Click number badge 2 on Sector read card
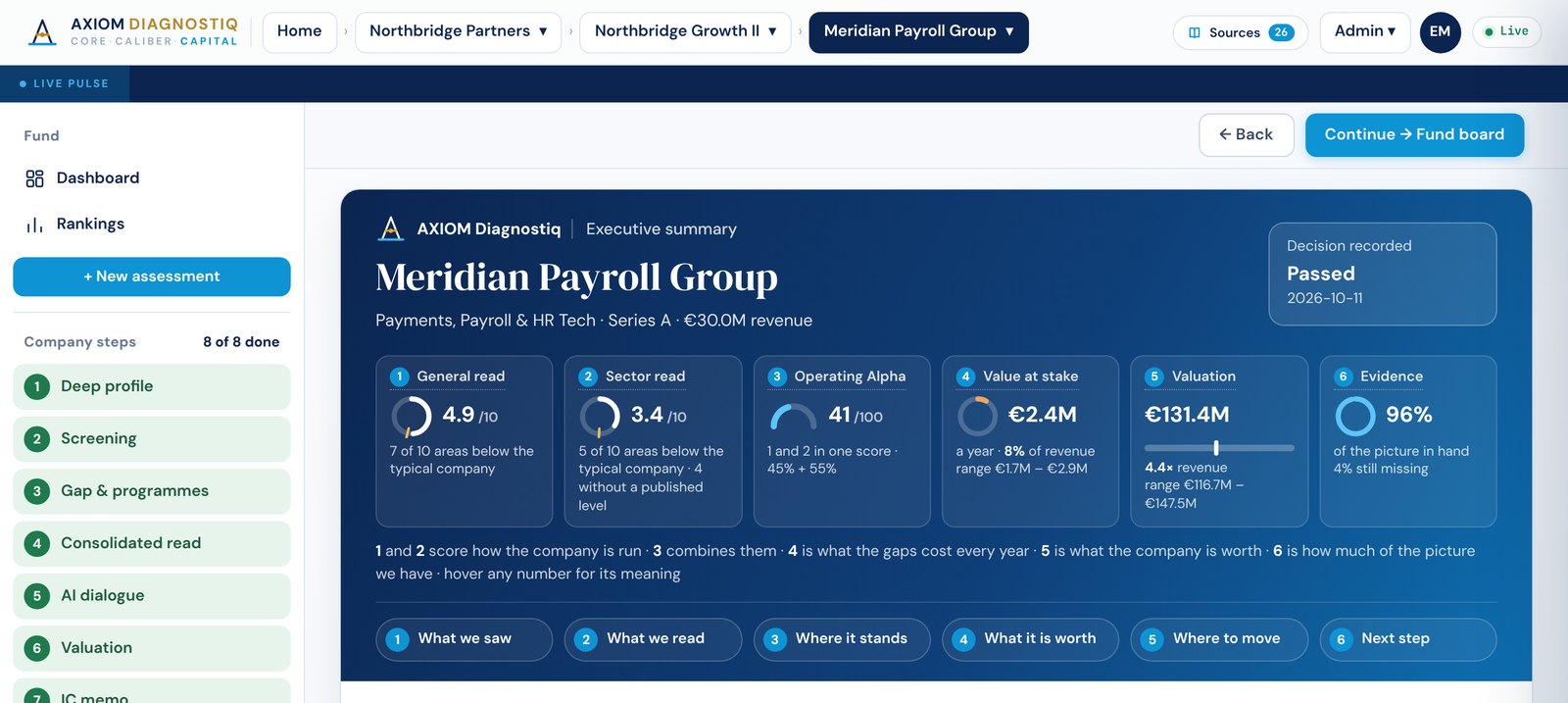Viewport: 1568px width, 703px height. [x=588, y=377]
